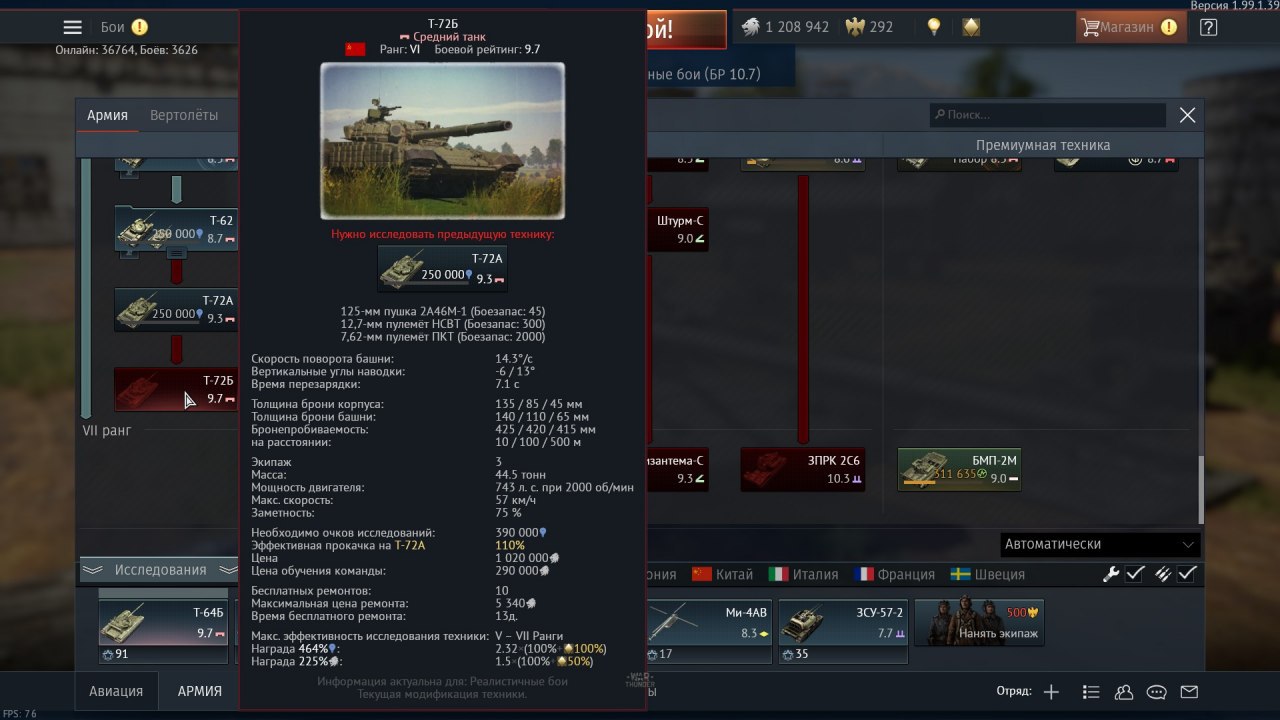Open the chat bubble icon
1280x720 pixels.
pos(1157,691)
